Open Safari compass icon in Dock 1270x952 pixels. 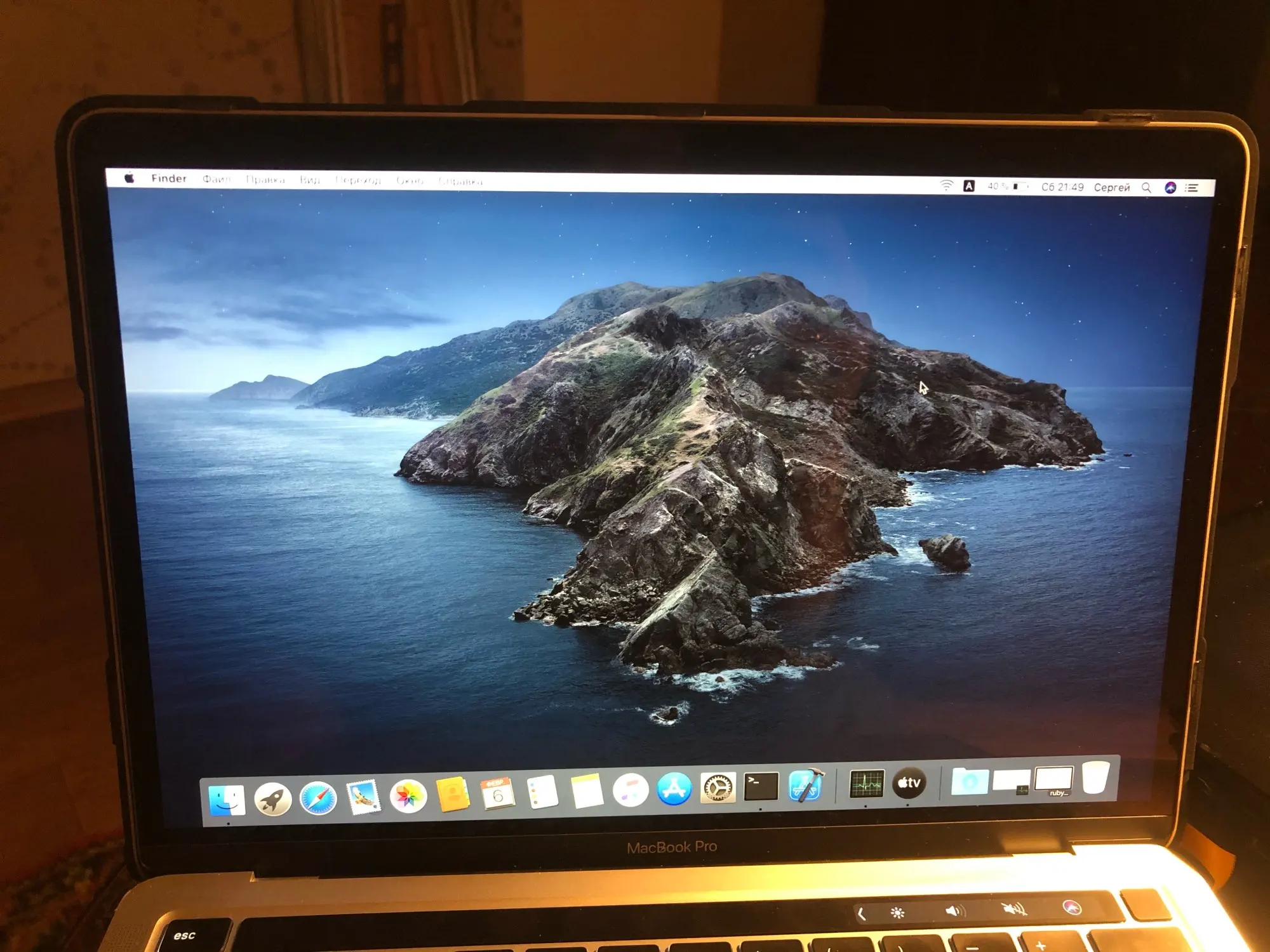(x=318, y=798)
